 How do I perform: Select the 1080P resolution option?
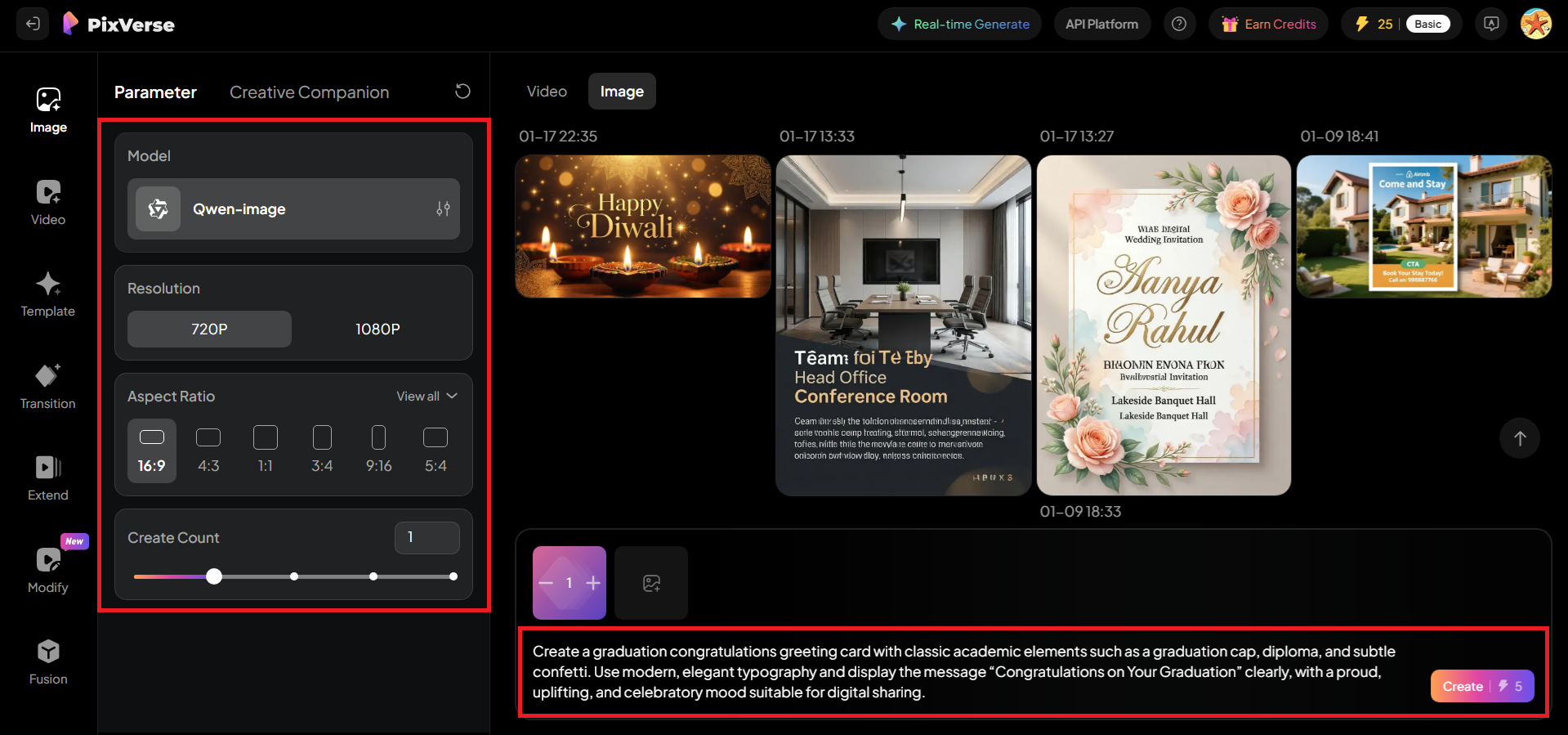pyautogui.click(x=377, y=329)
